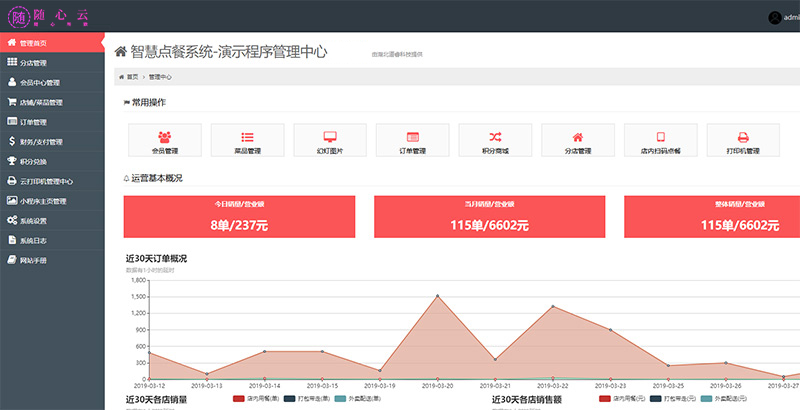Open 打印机管理 printer icon tile
The height and width of the screenshot is (410, 800).
click(x=743, y=137)
